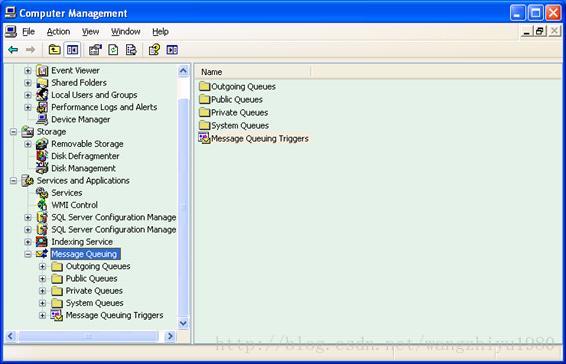This screenshot has width=566, height=364.
Task: Click the Export List toolbar icon
Action: coord(131,49)
